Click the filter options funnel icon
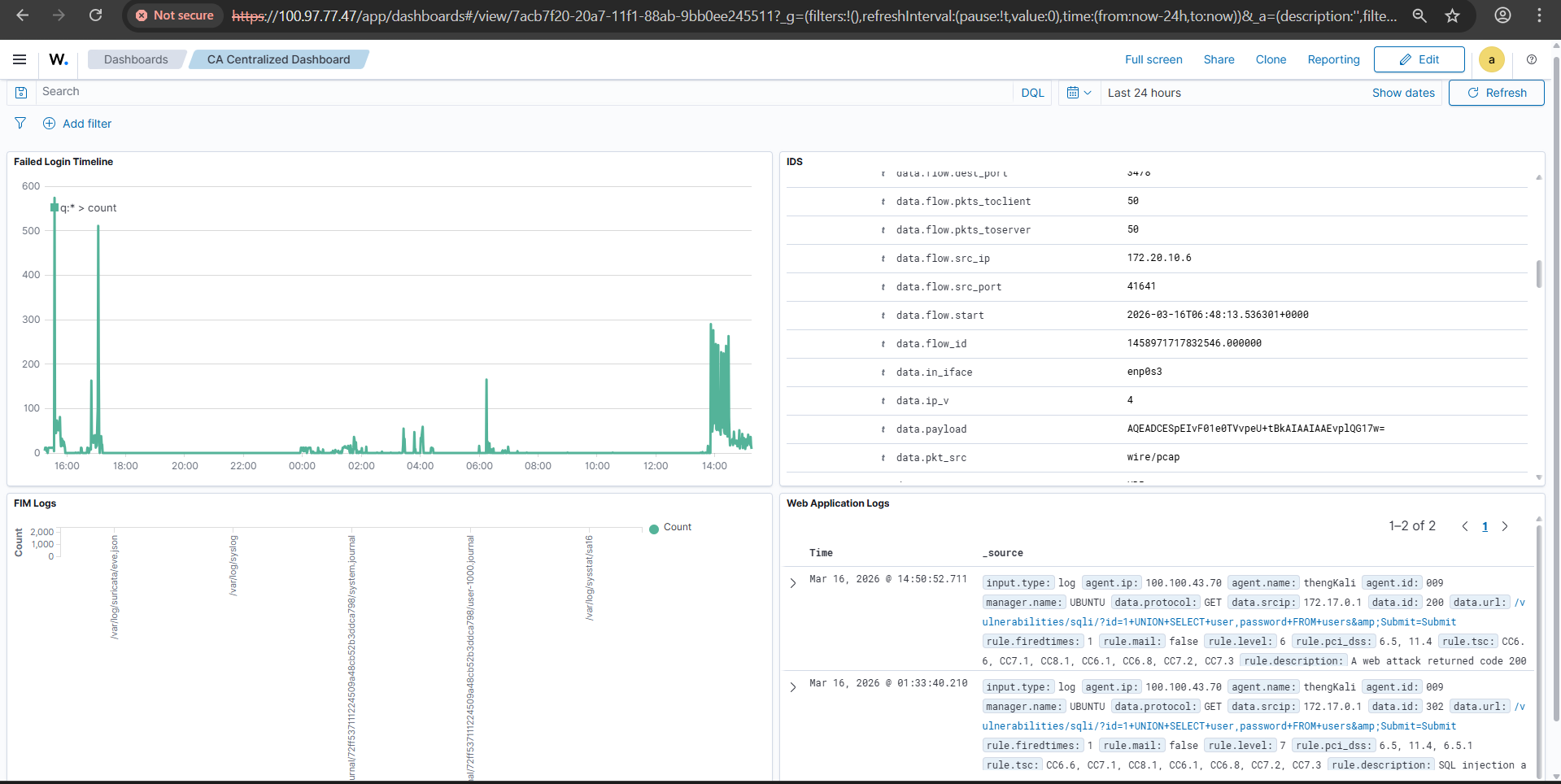Screen dimensions: 1561x784 coord(20,124)
